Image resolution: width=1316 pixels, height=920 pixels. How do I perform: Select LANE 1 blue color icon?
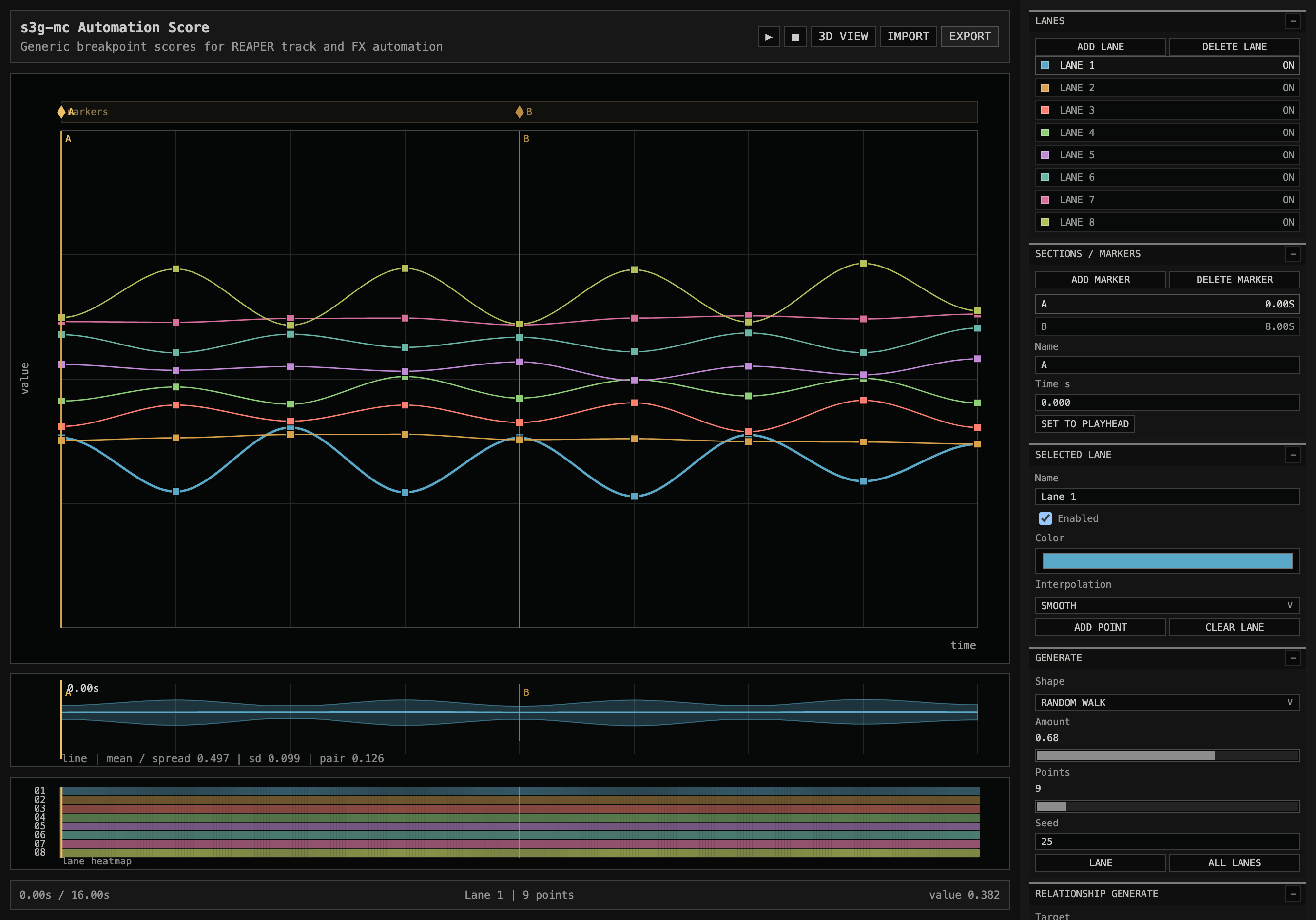(x=1045, y=65)
